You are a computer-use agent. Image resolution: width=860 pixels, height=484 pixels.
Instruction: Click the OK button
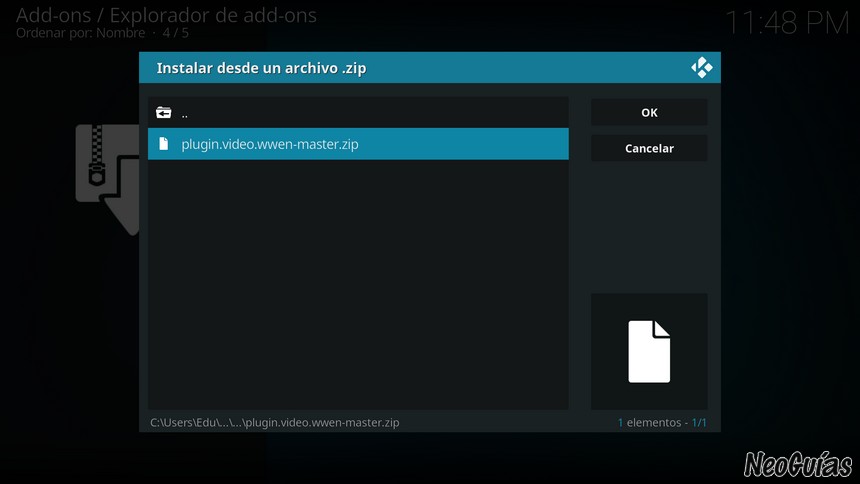(649, 112)
